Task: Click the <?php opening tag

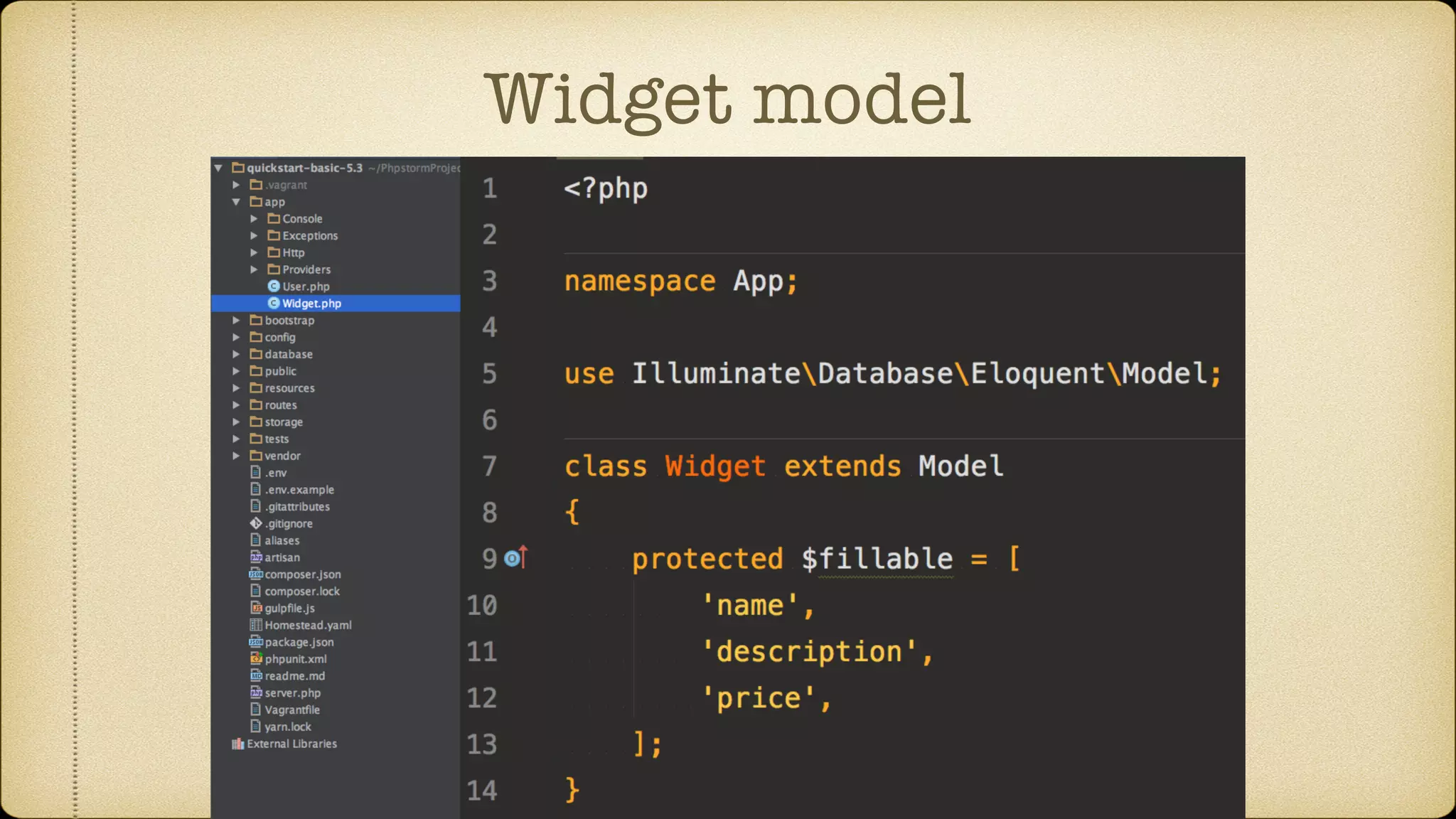Action: click(606, 188)
